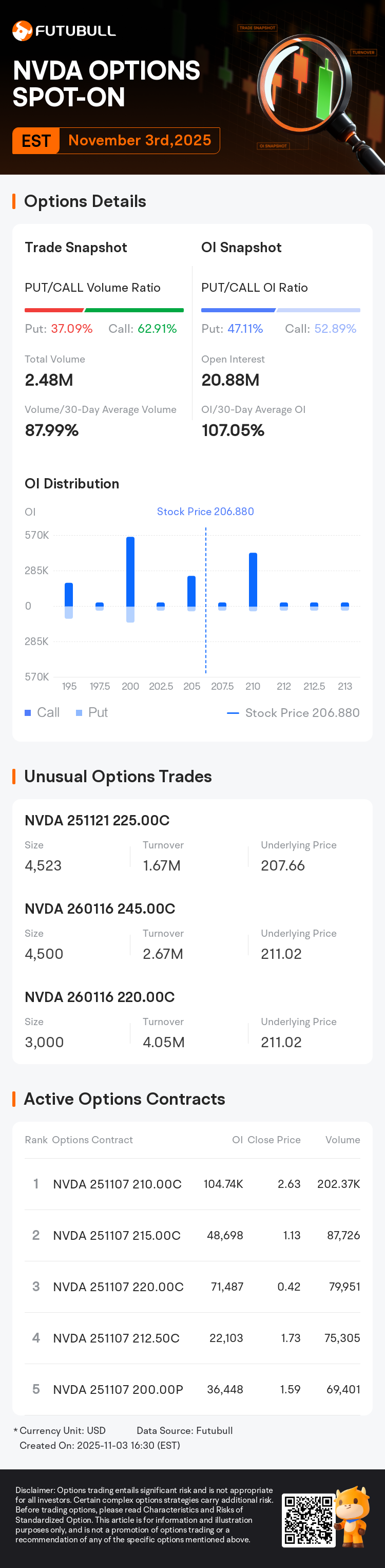Screen dimensions: 385x1568
Task: Open NVDA 251121 225.00C unusual trade
Action: coord(98,820)
